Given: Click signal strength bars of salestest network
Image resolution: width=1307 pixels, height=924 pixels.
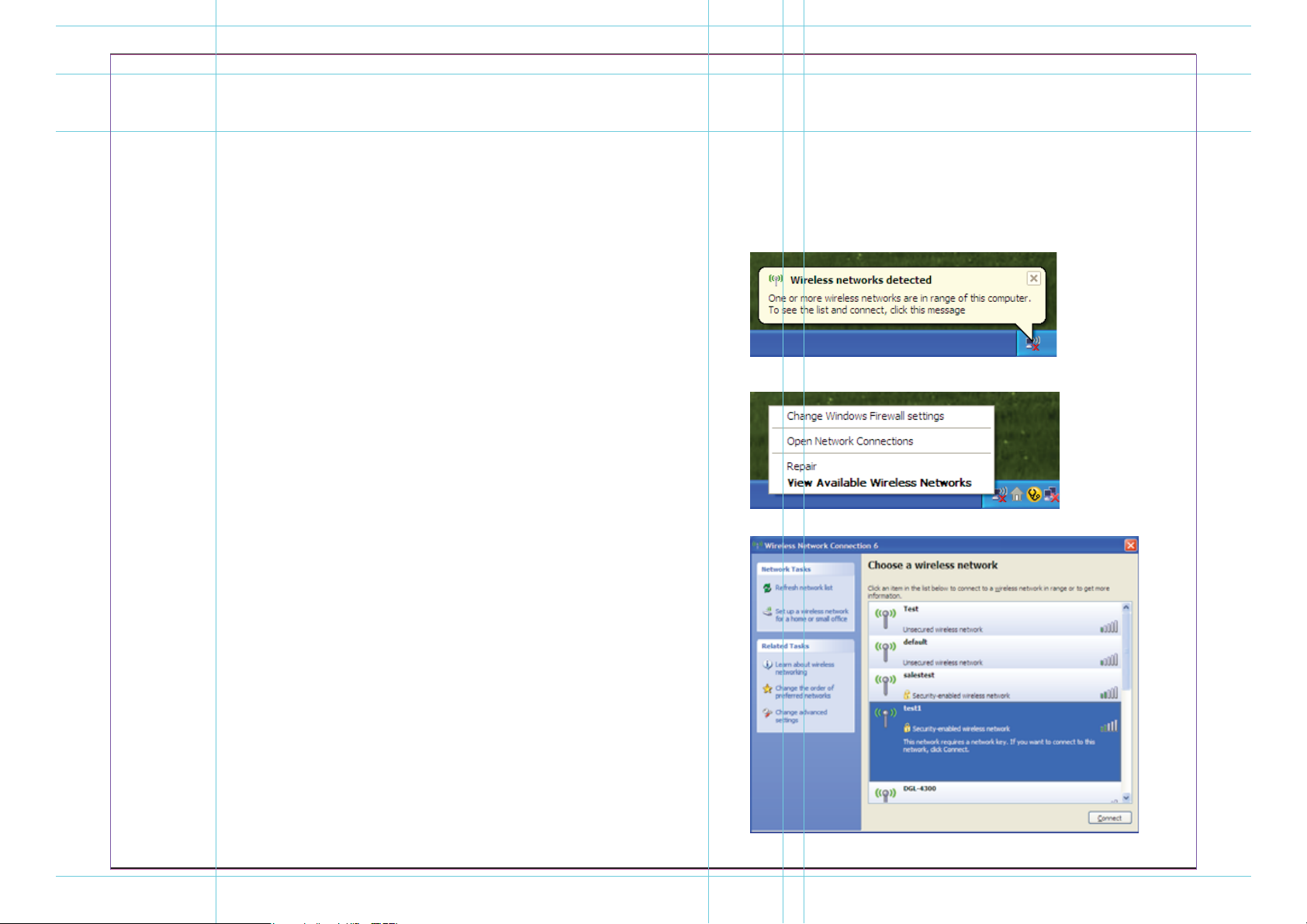Looking at the screenshot, I should click(x=1108, y=693).
